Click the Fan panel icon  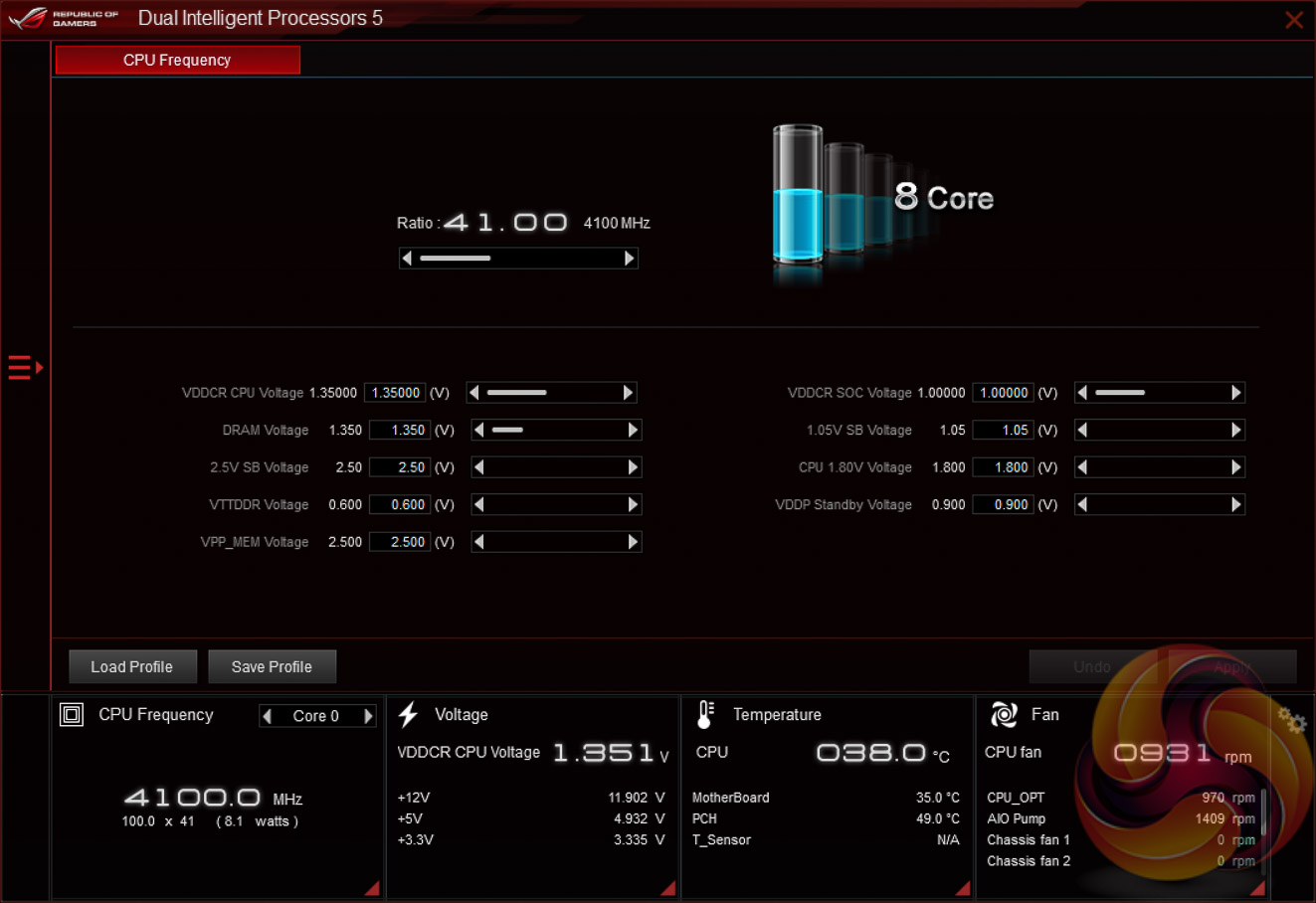point(1004,714)
